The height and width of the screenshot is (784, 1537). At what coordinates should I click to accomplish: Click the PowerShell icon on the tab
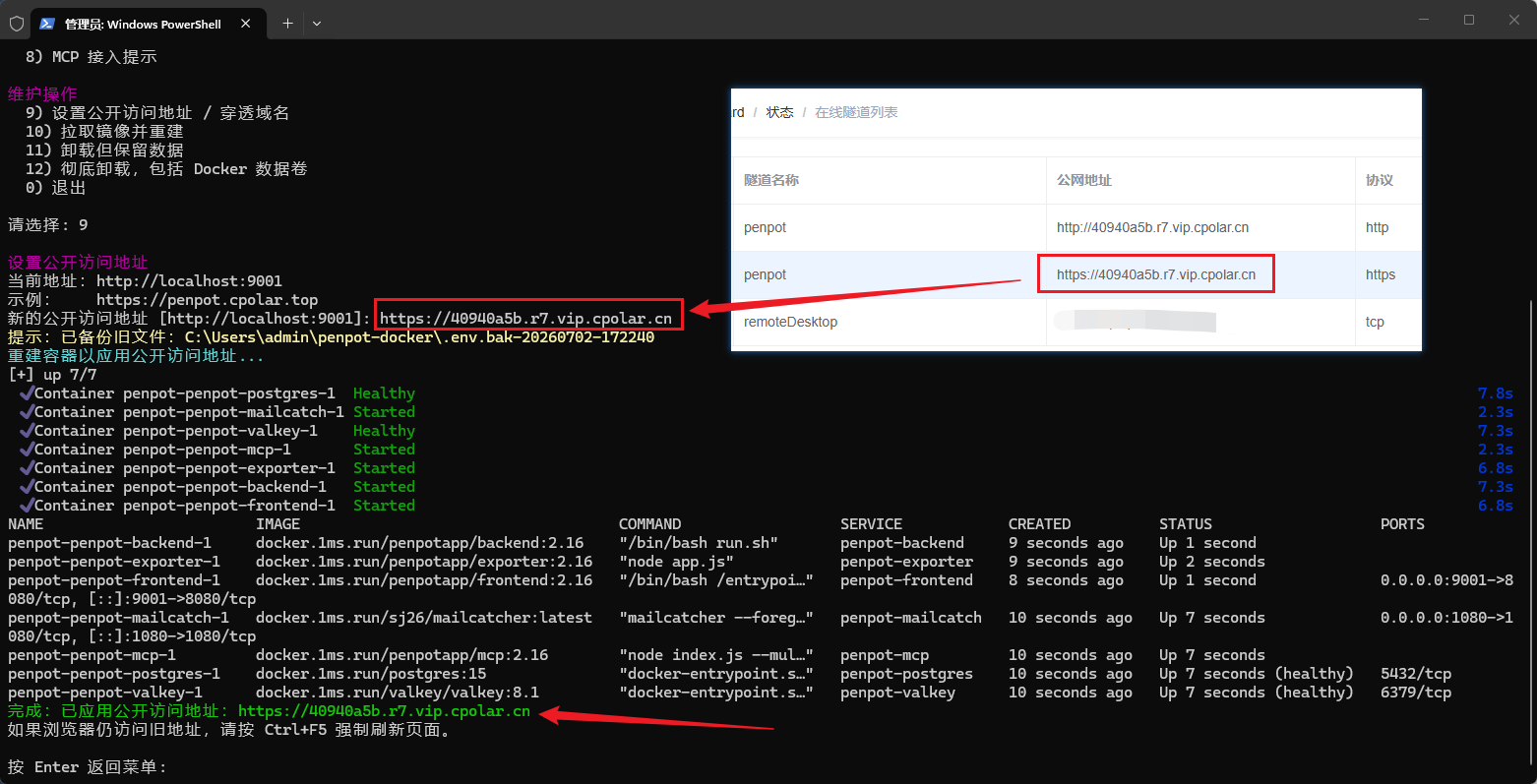[47, 24]
